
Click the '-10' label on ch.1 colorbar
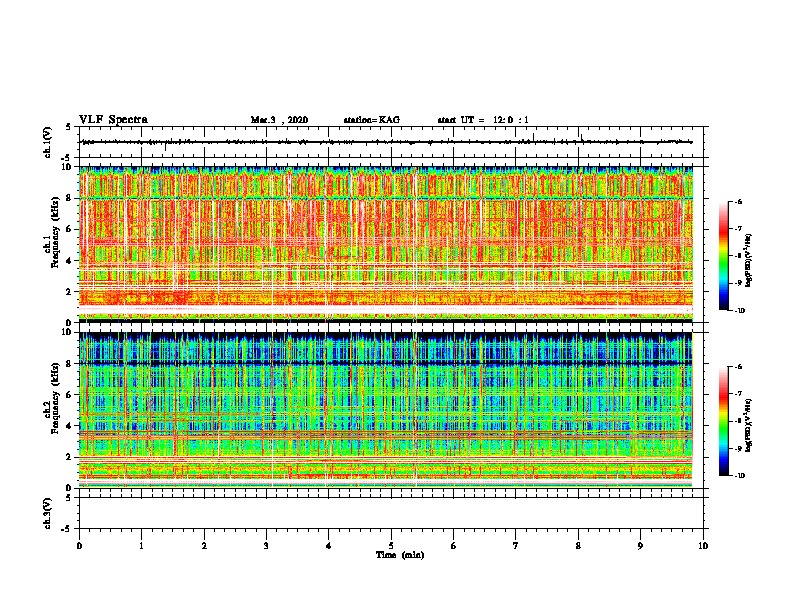click(x=739, y=311)
